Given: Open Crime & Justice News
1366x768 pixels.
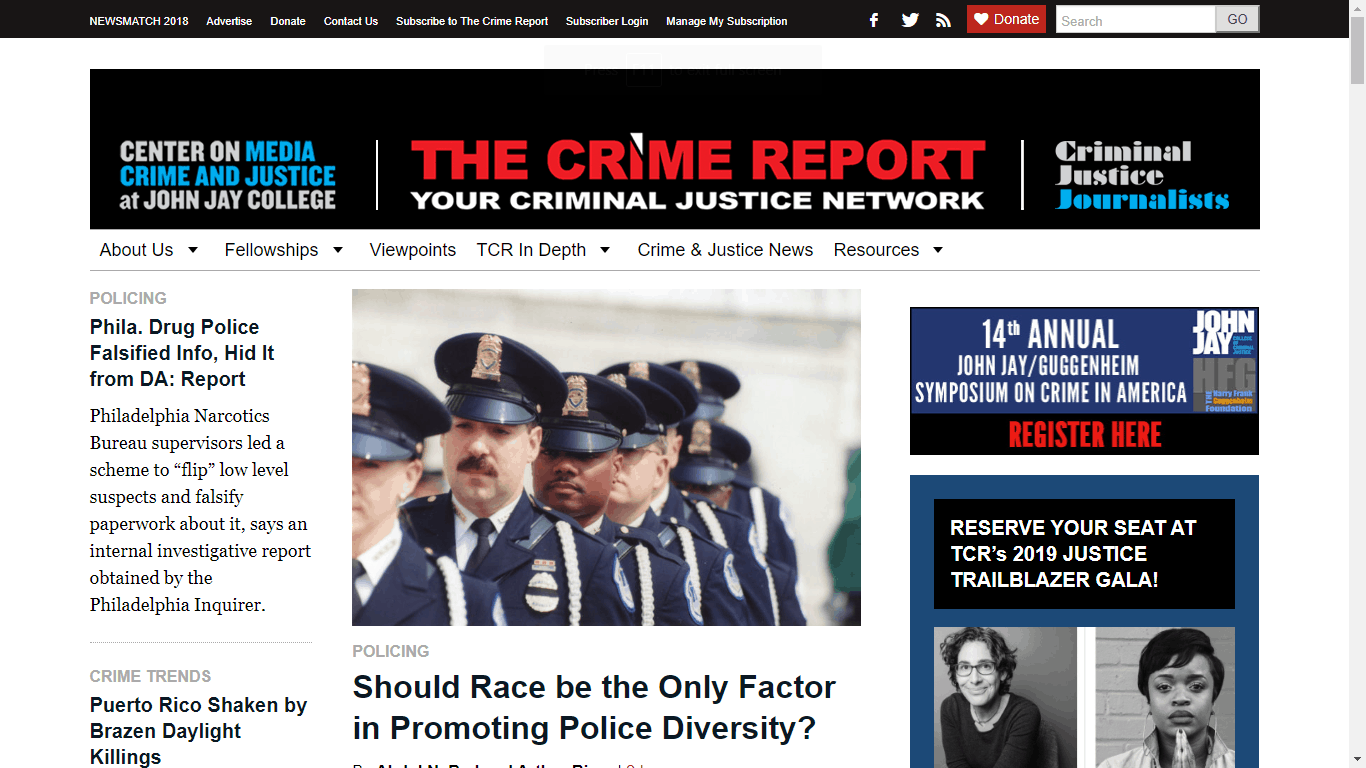Looking at the screenshot, I should (x=725, y=250).
